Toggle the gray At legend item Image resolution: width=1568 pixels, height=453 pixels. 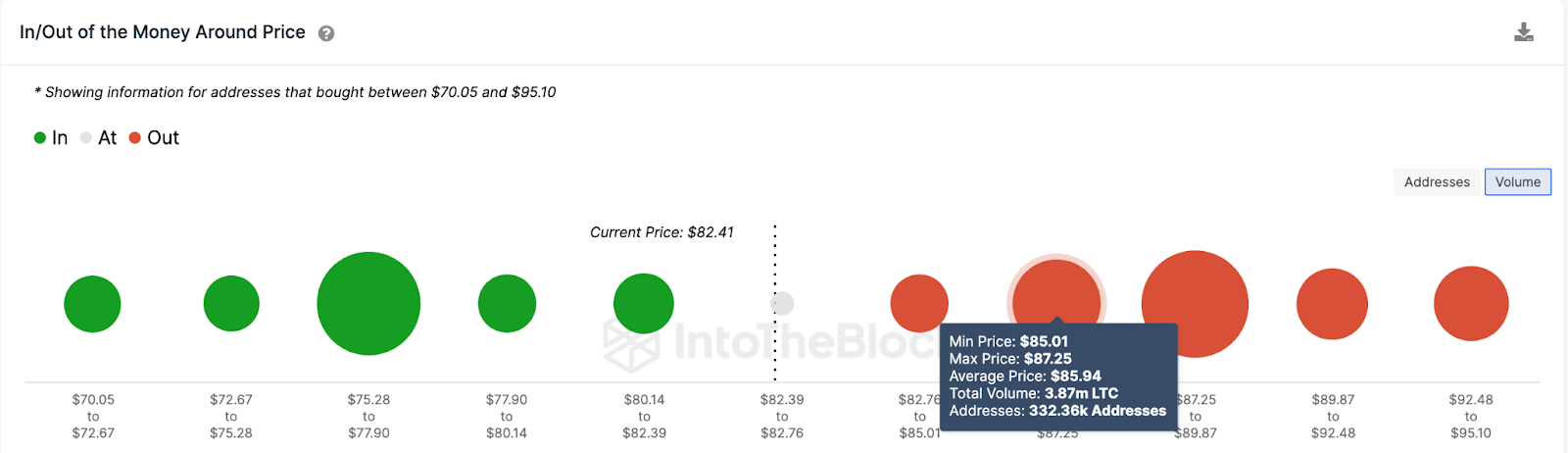coord(99,138)
